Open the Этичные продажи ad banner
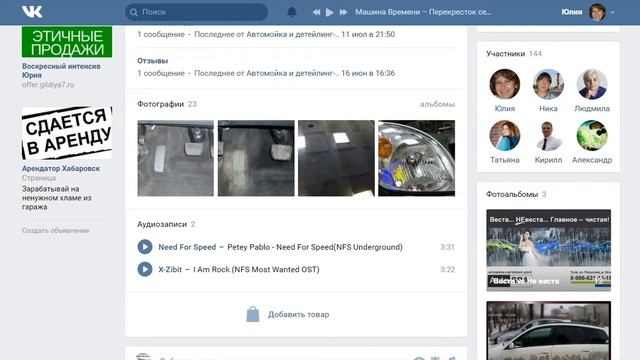 [67, 42]
